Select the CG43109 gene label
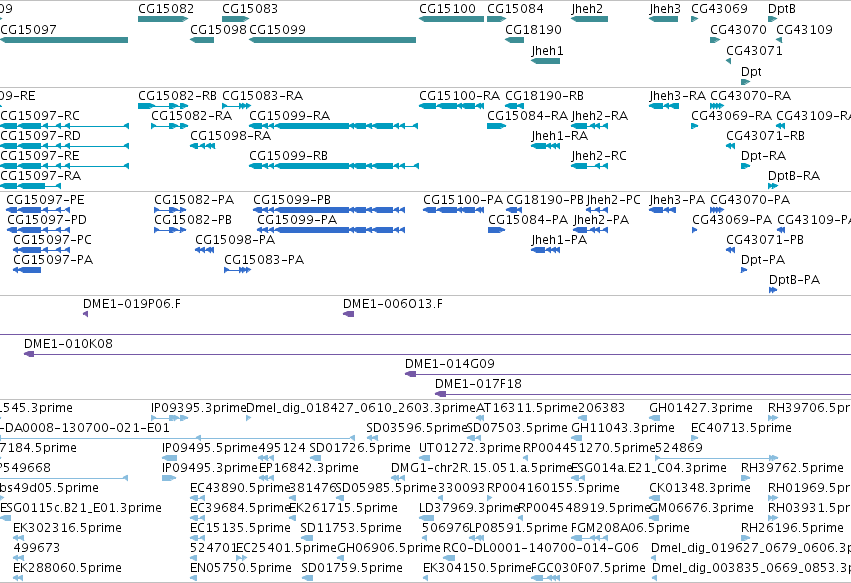851x583 pixels. pos(804,29)
